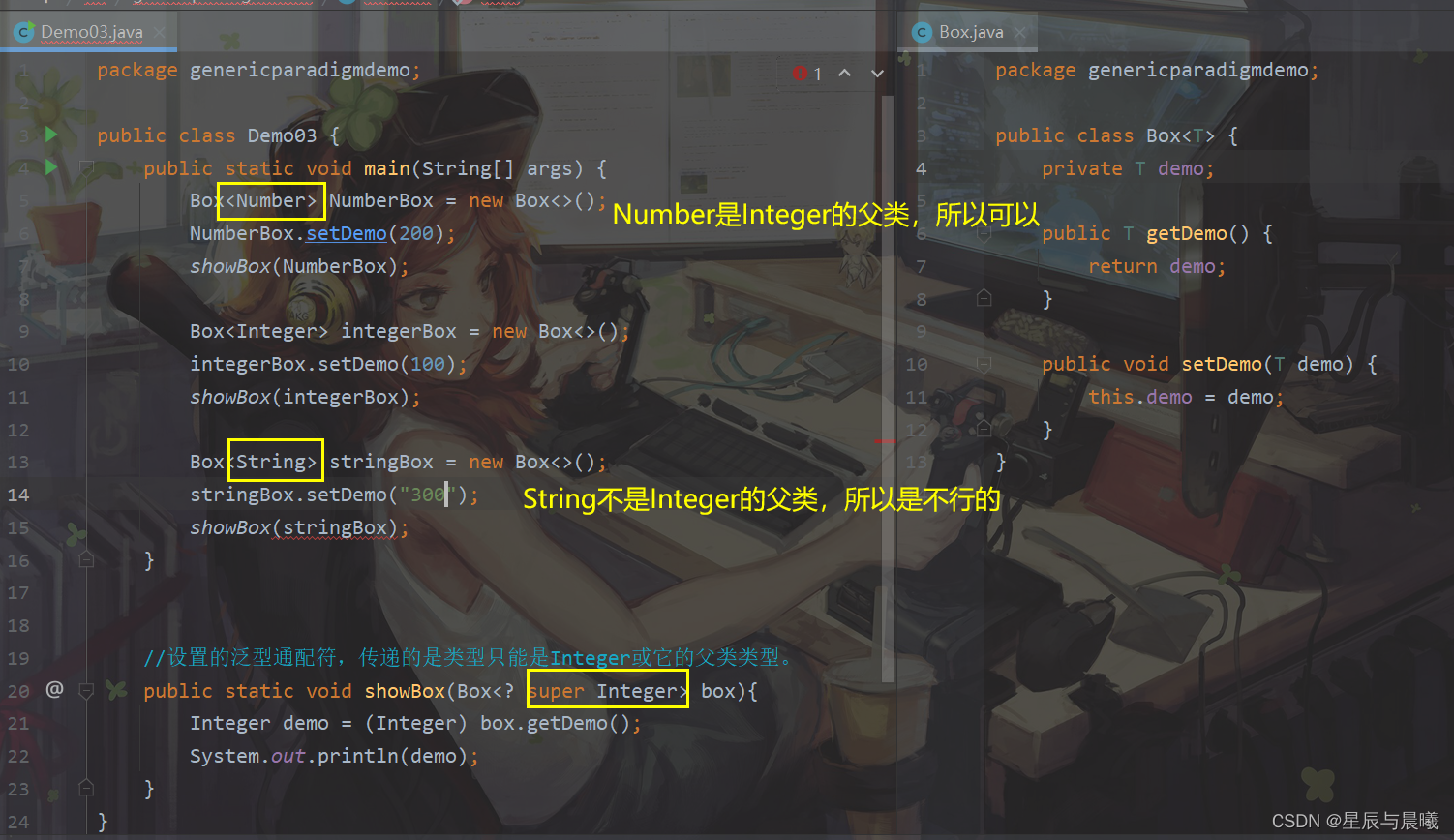Click the underlined Integer in line 19 comment

[591, 658]
